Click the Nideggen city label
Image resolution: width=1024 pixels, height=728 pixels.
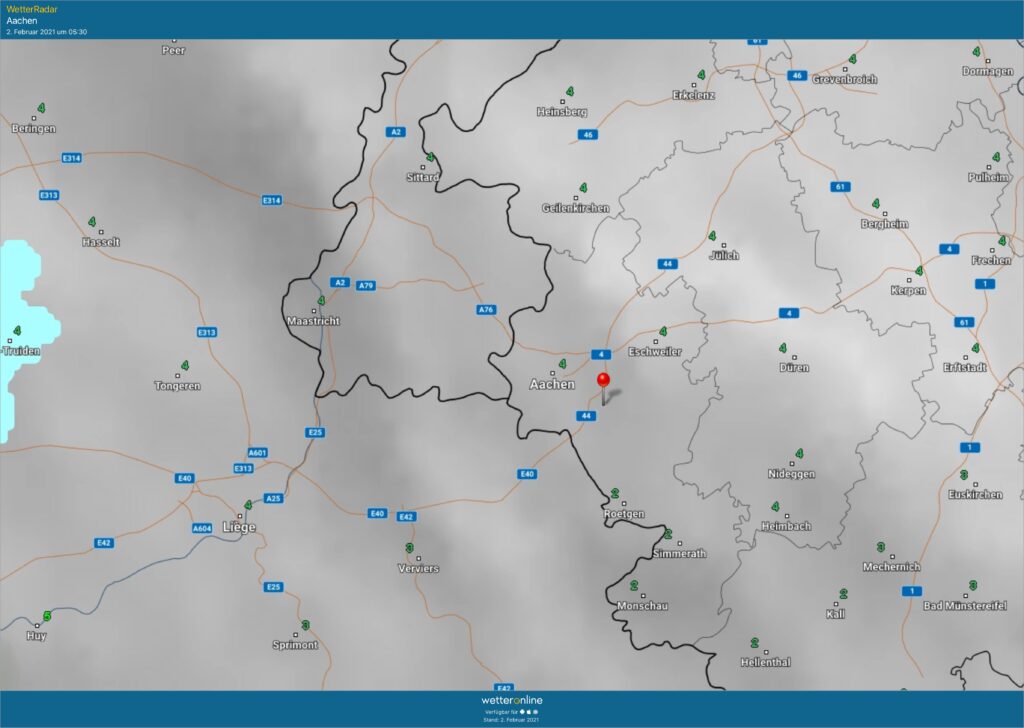click(791, 473)
